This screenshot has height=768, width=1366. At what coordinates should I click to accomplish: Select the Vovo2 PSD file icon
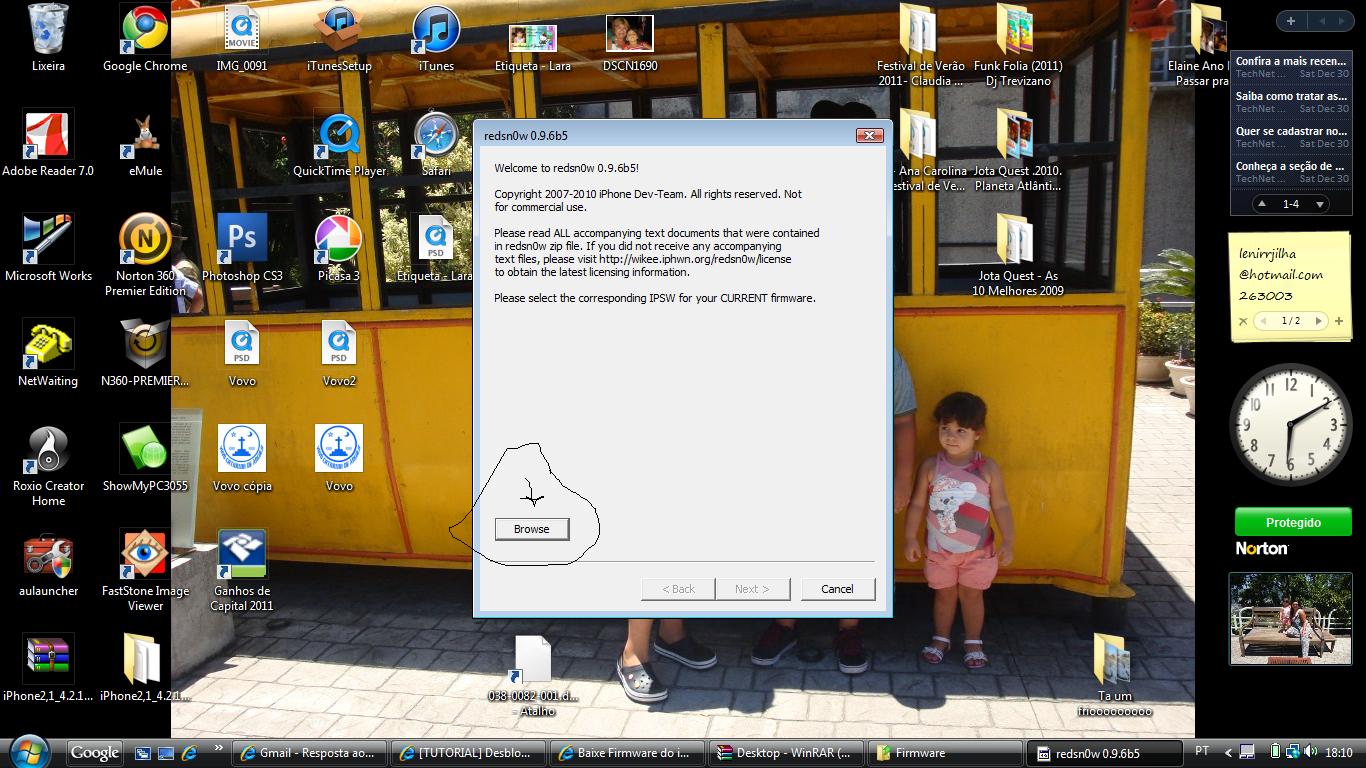coord(339,353)
